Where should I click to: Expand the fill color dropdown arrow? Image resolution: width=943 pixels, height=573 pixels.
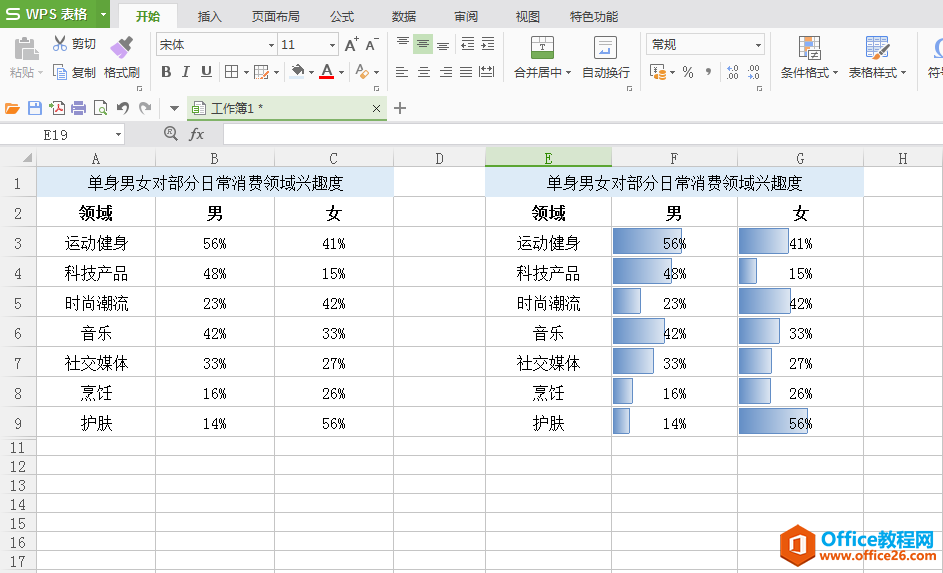312,73
